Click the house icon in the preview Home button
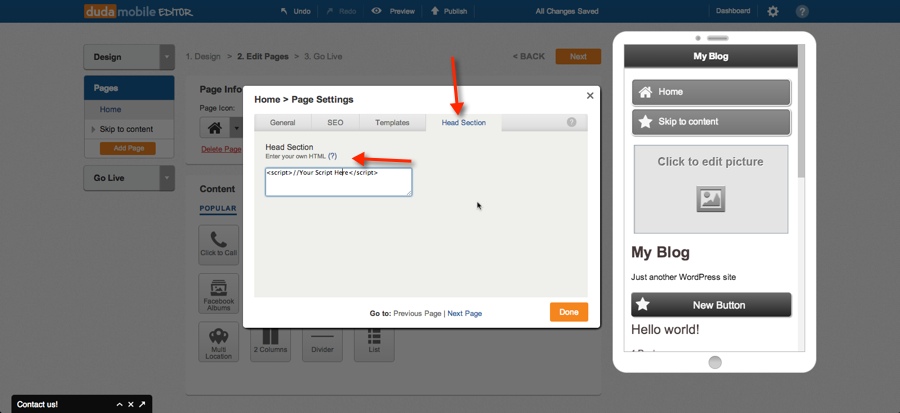 pyautogui.click(x=645, y=92)
